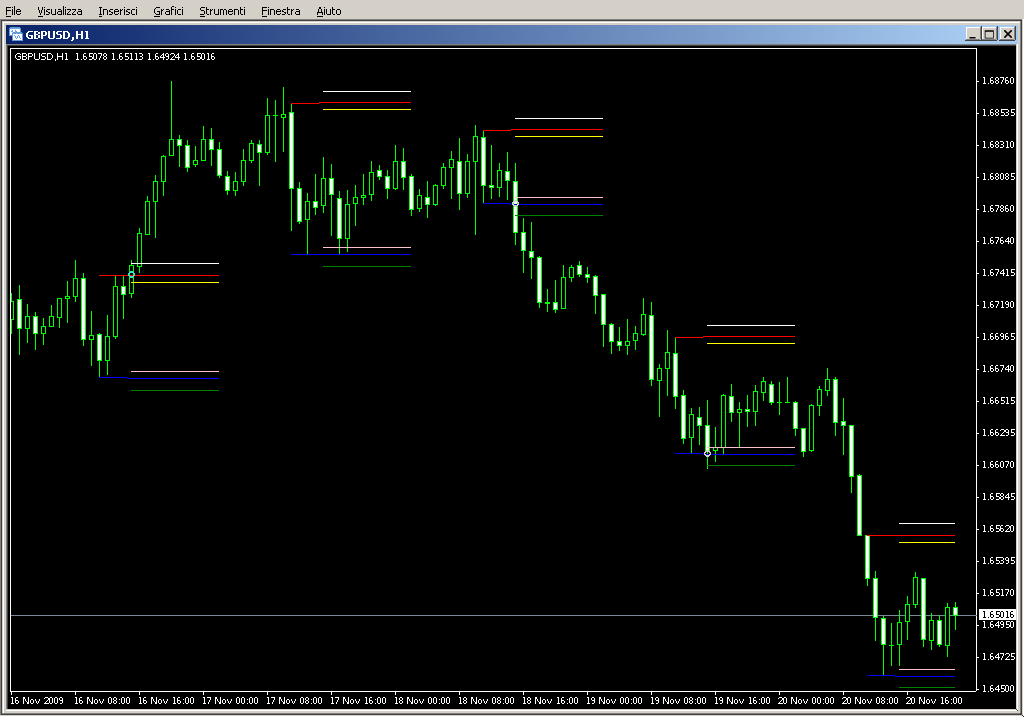Screen dimensions: 1024x717
Task: Click time axis label 16 Nov 08:00
Action: point(103,701)
